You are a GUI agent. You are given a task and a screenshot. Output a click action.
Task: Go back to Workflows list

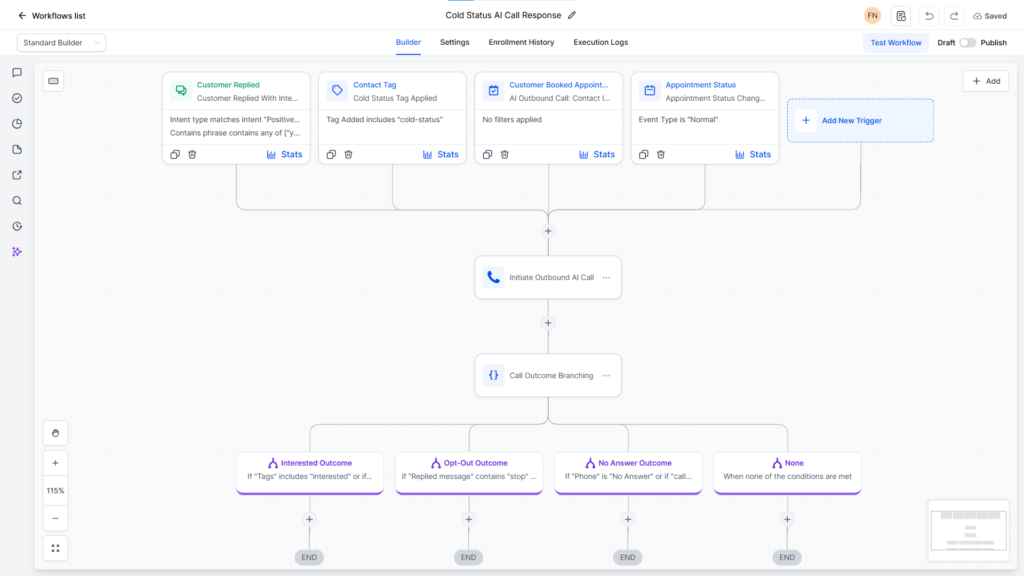point(52,16)
